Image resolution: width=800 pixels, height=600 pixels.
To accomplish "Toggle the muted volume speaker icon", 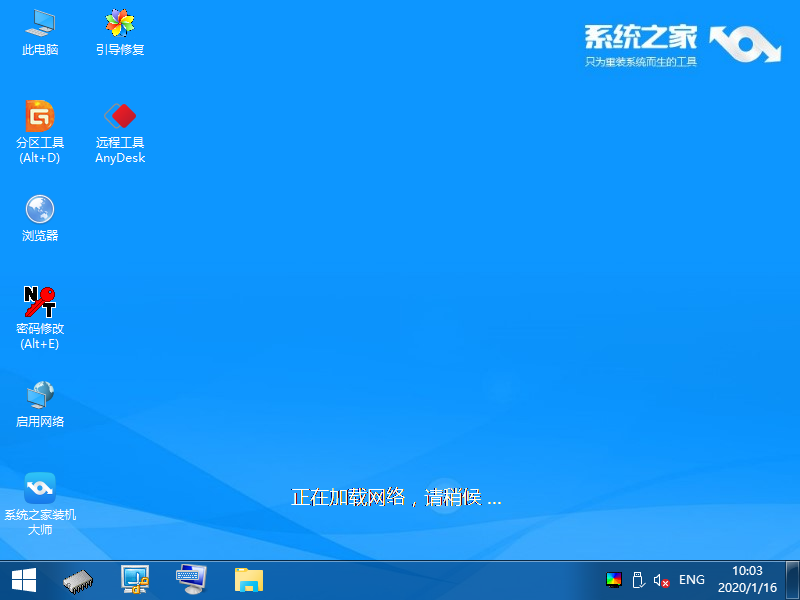I will click(661, 580).
